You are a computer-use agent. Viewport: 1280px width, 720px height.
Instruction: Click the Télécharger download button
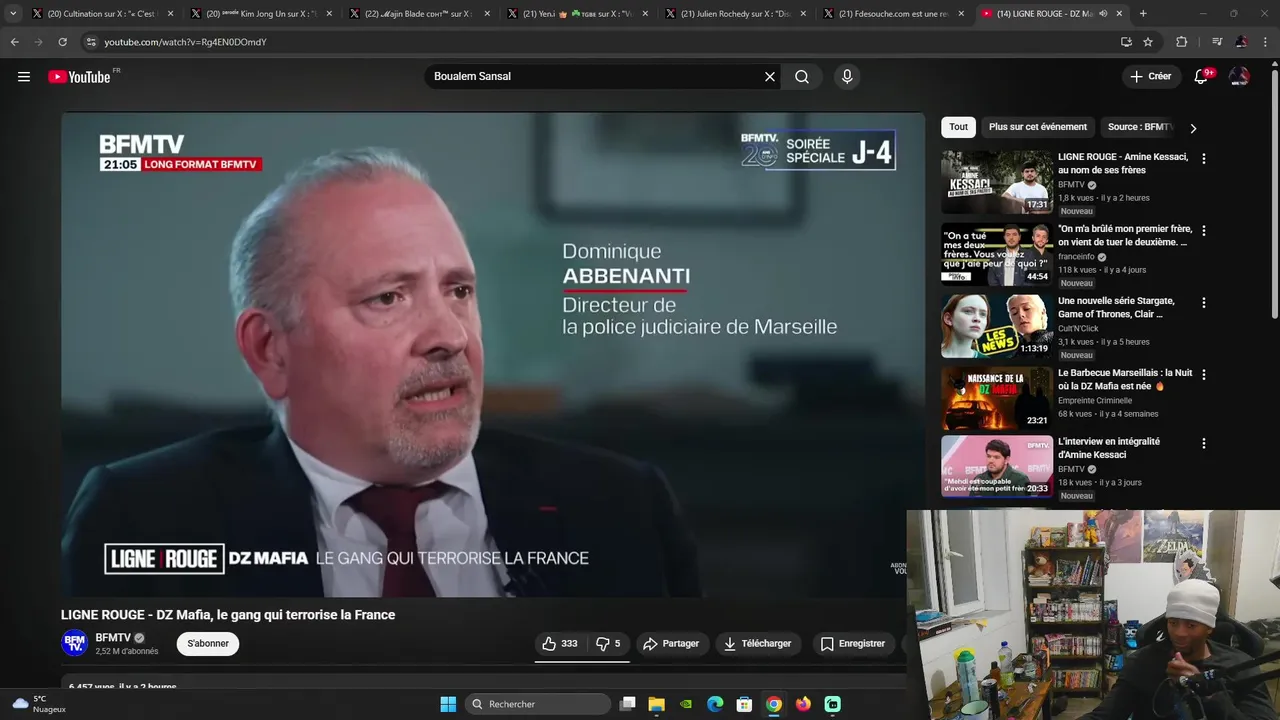pos(758,644)
